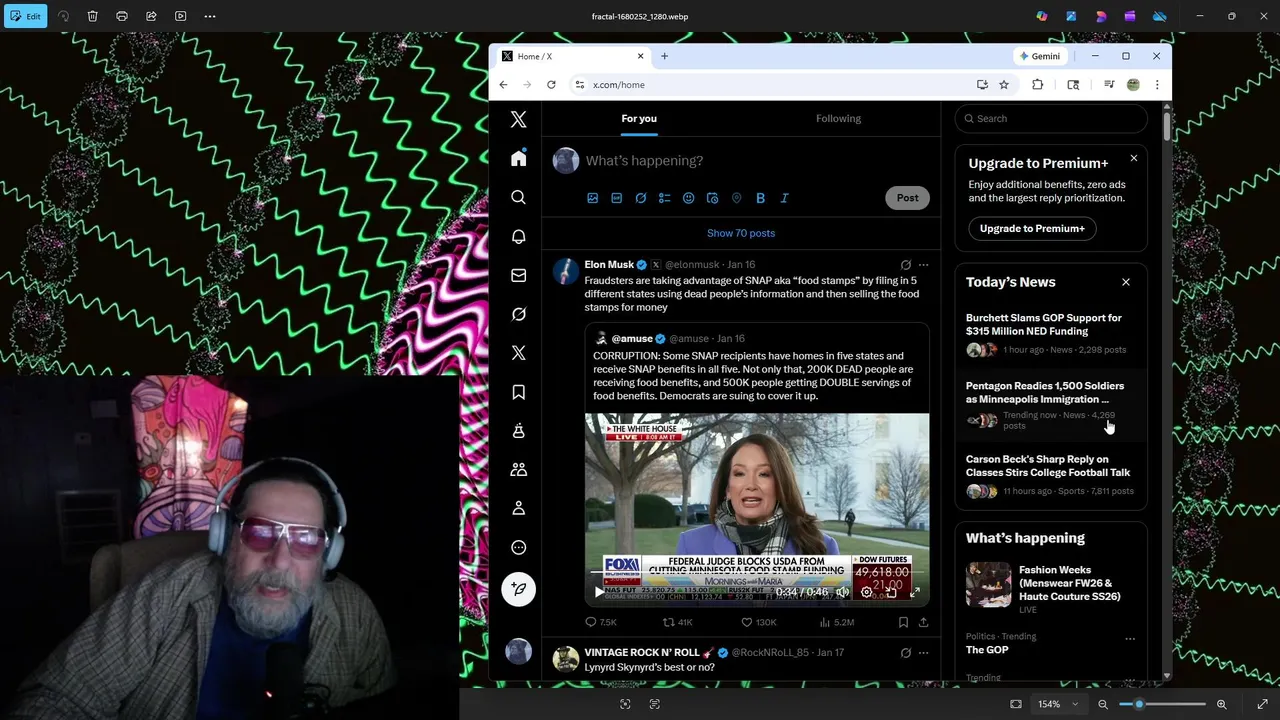Open a new browser tab
The image size is (1280, 720).
pos(664,56)
